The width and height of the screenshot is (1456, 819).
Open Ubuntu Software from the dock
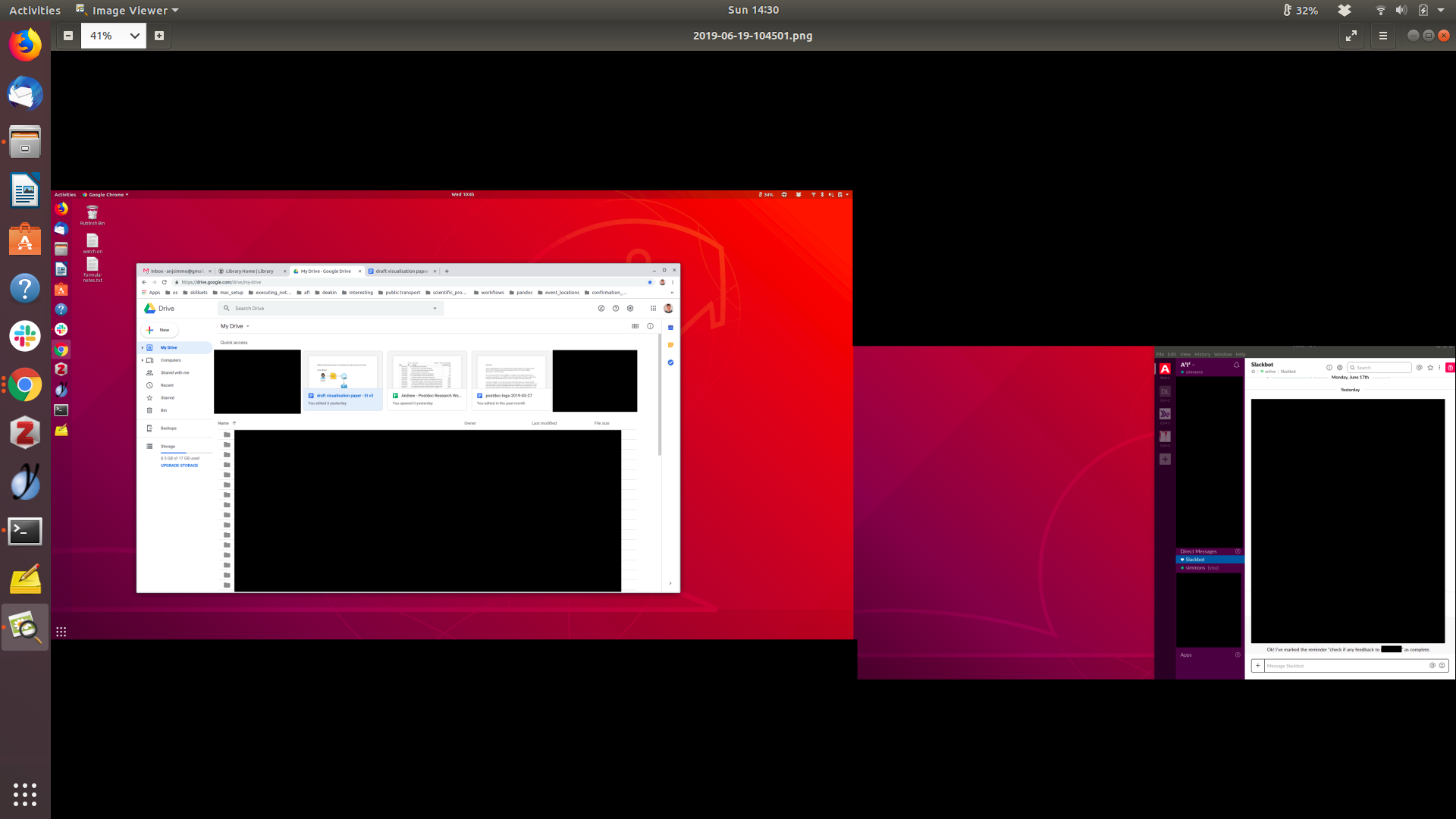[25, 240]
